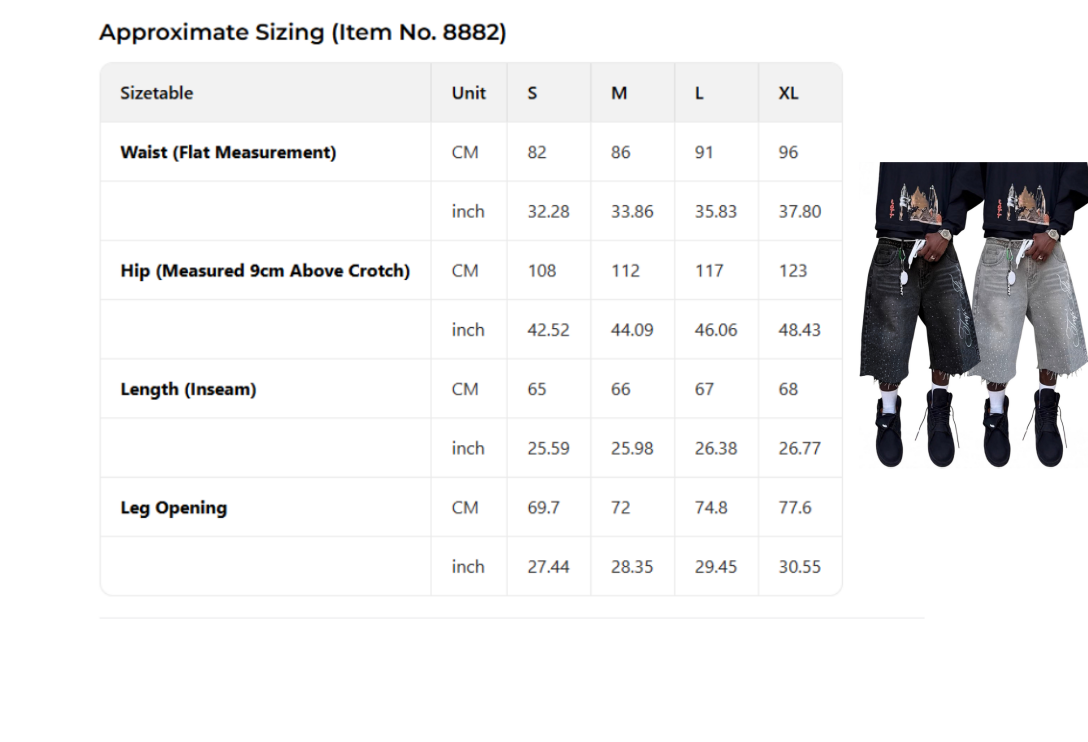1088x742 pixels.
Task: Click the 82 waist value for size S
Action: [537, 152]
